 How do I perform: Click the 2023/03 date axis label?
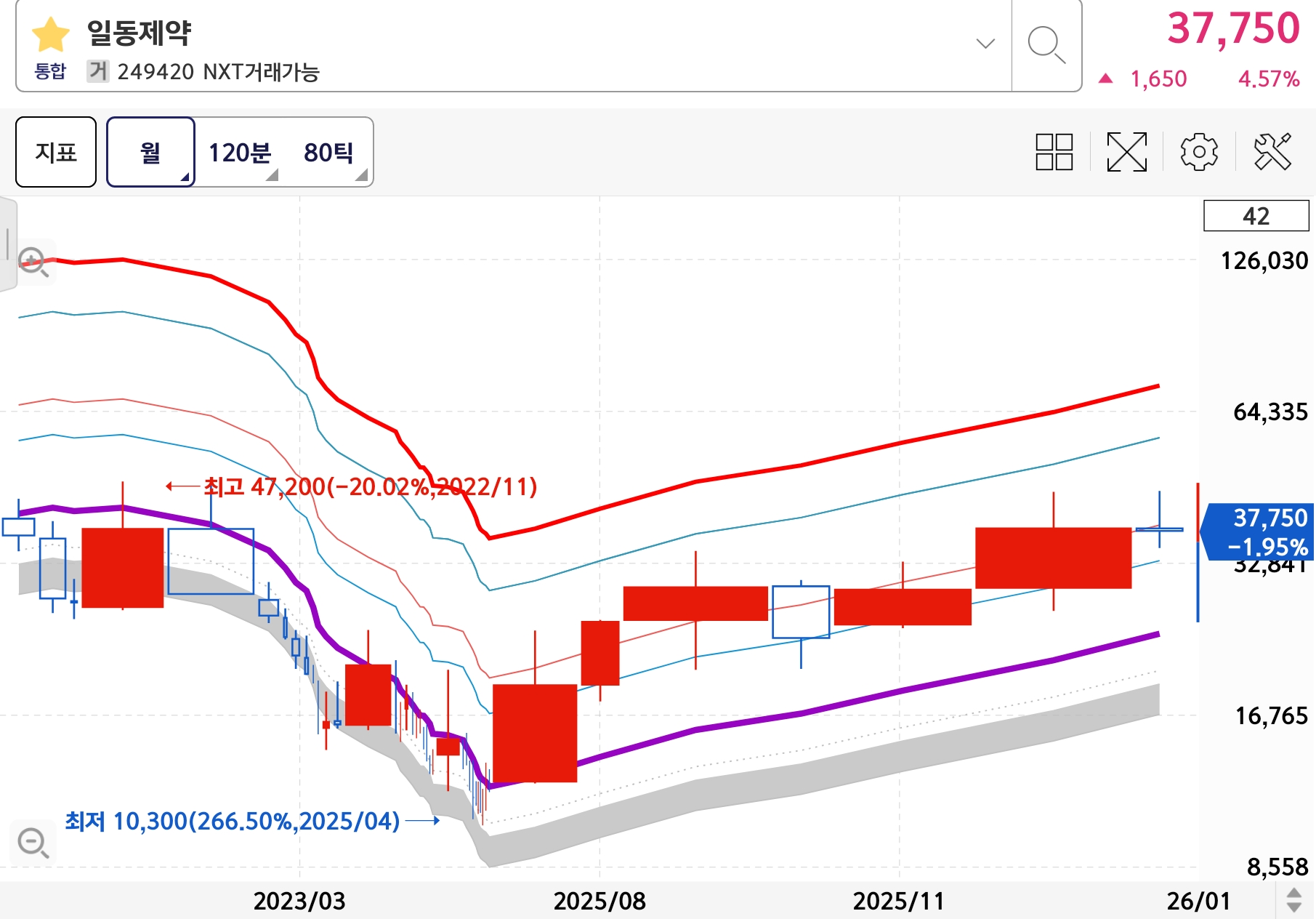pos(299,901)
